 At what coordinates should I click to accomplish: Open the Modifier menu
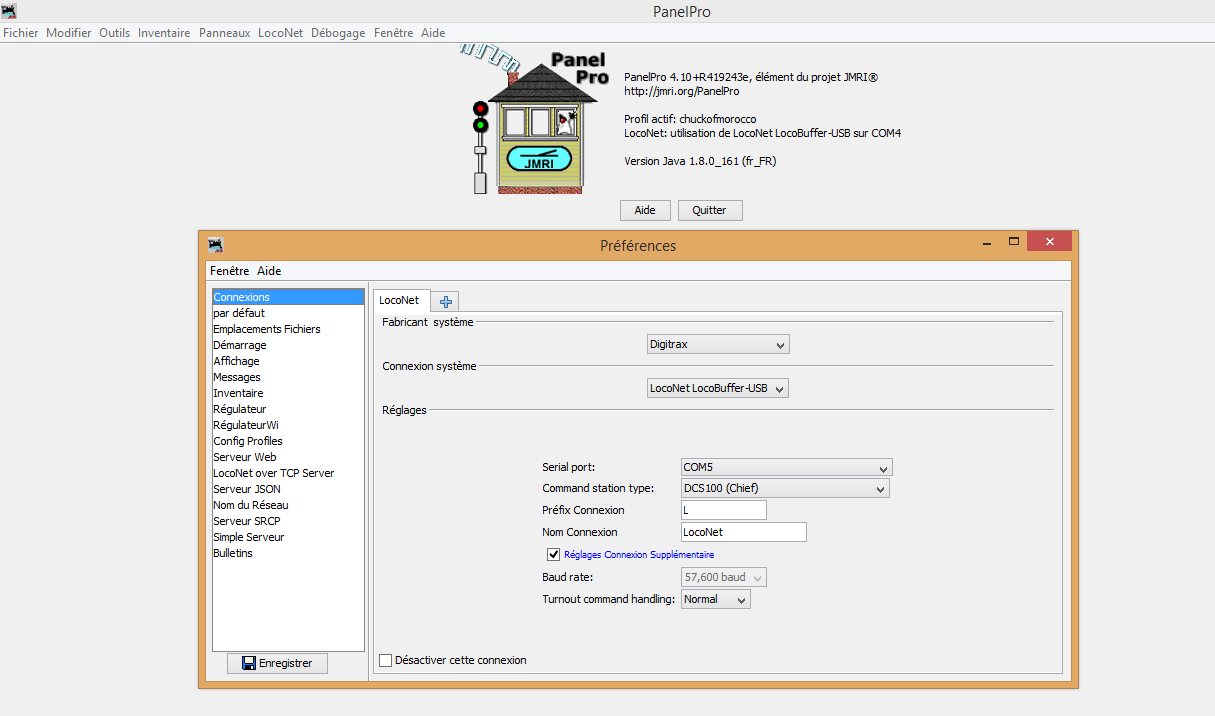point(69,33)
